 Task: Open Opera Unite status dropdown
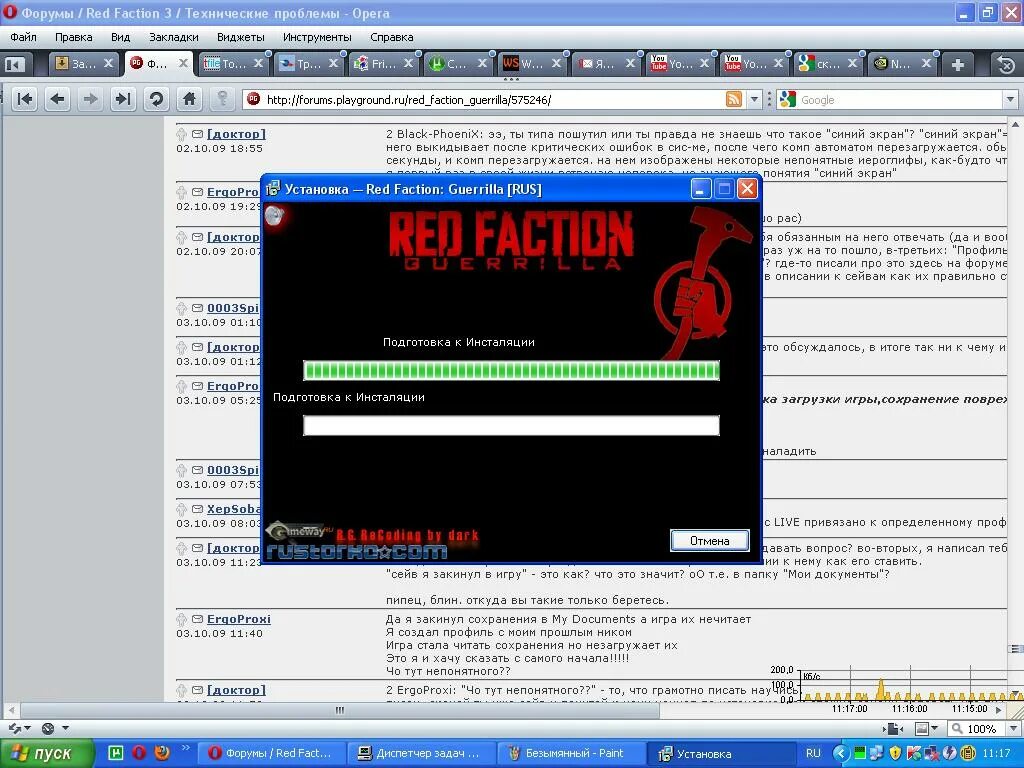(x=55, y=728)
